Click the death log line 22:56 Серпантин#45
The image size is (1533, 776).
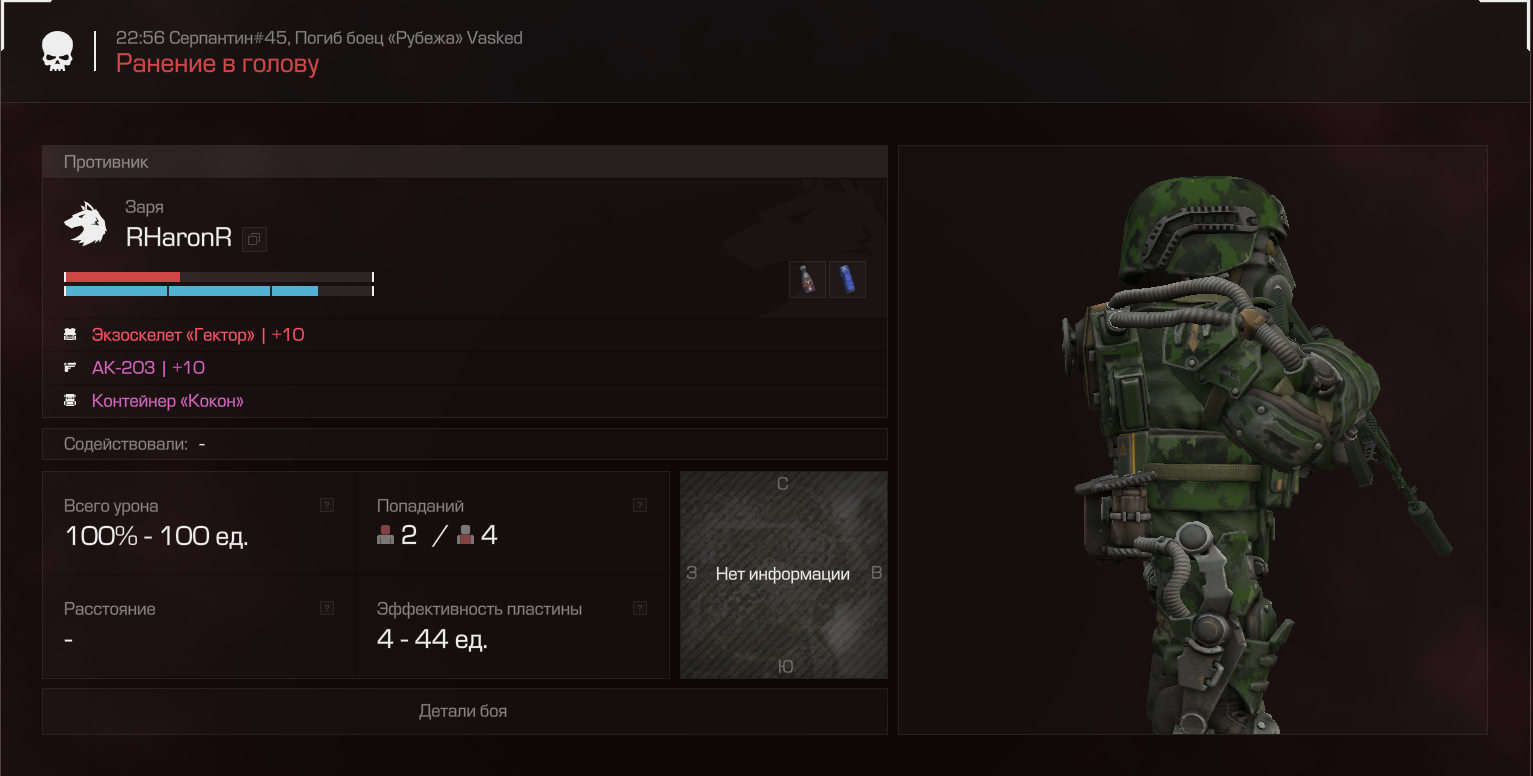pyautogui.click(x=319, y=38)
